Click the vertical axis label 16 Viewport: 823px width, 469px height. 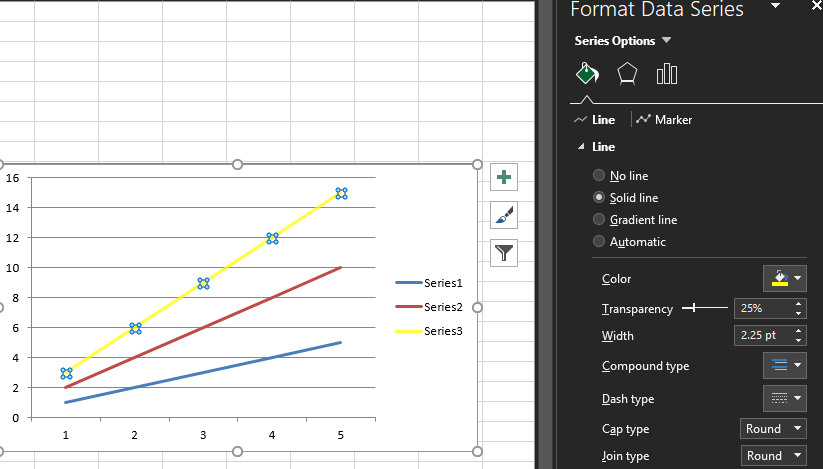13,178
